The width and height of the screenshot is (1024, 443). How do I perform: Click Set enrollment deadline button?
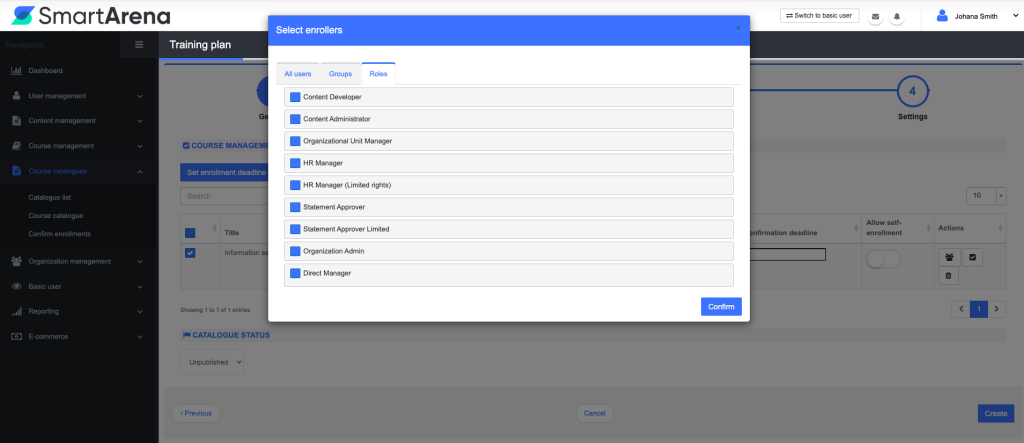[224, 172]
